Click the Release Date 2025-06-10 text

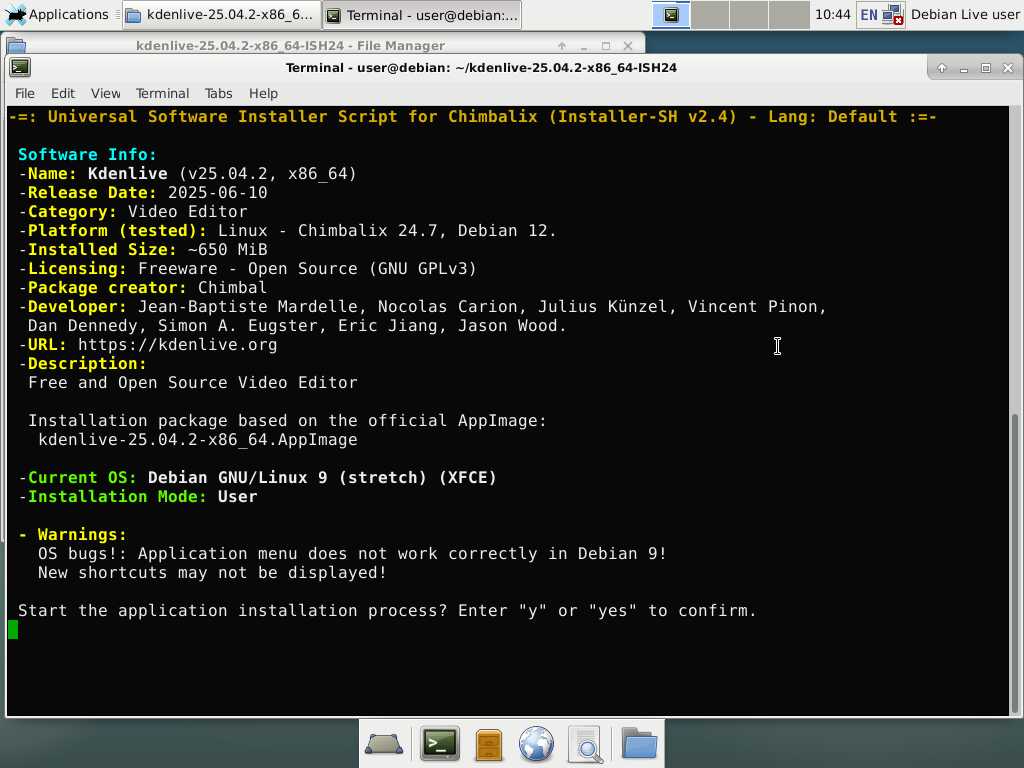pos(143,193)
